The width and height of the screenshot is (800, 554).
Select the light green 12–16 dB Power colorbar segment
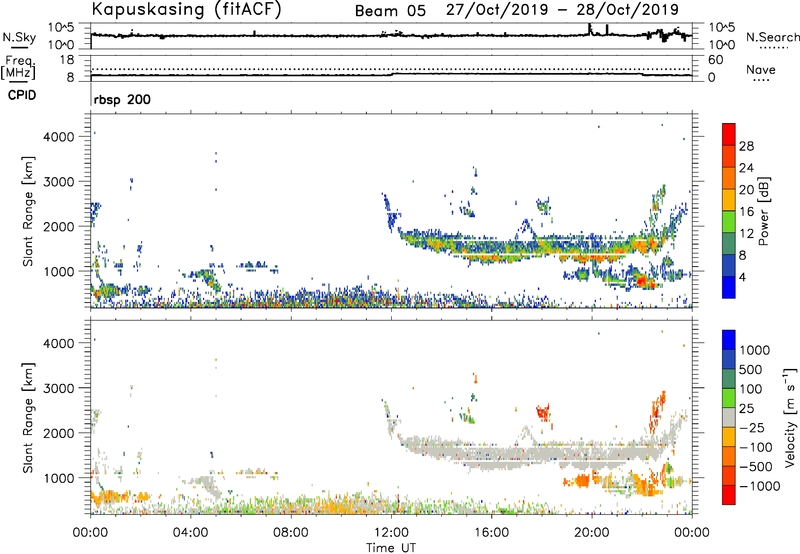[x=729, y=221]
